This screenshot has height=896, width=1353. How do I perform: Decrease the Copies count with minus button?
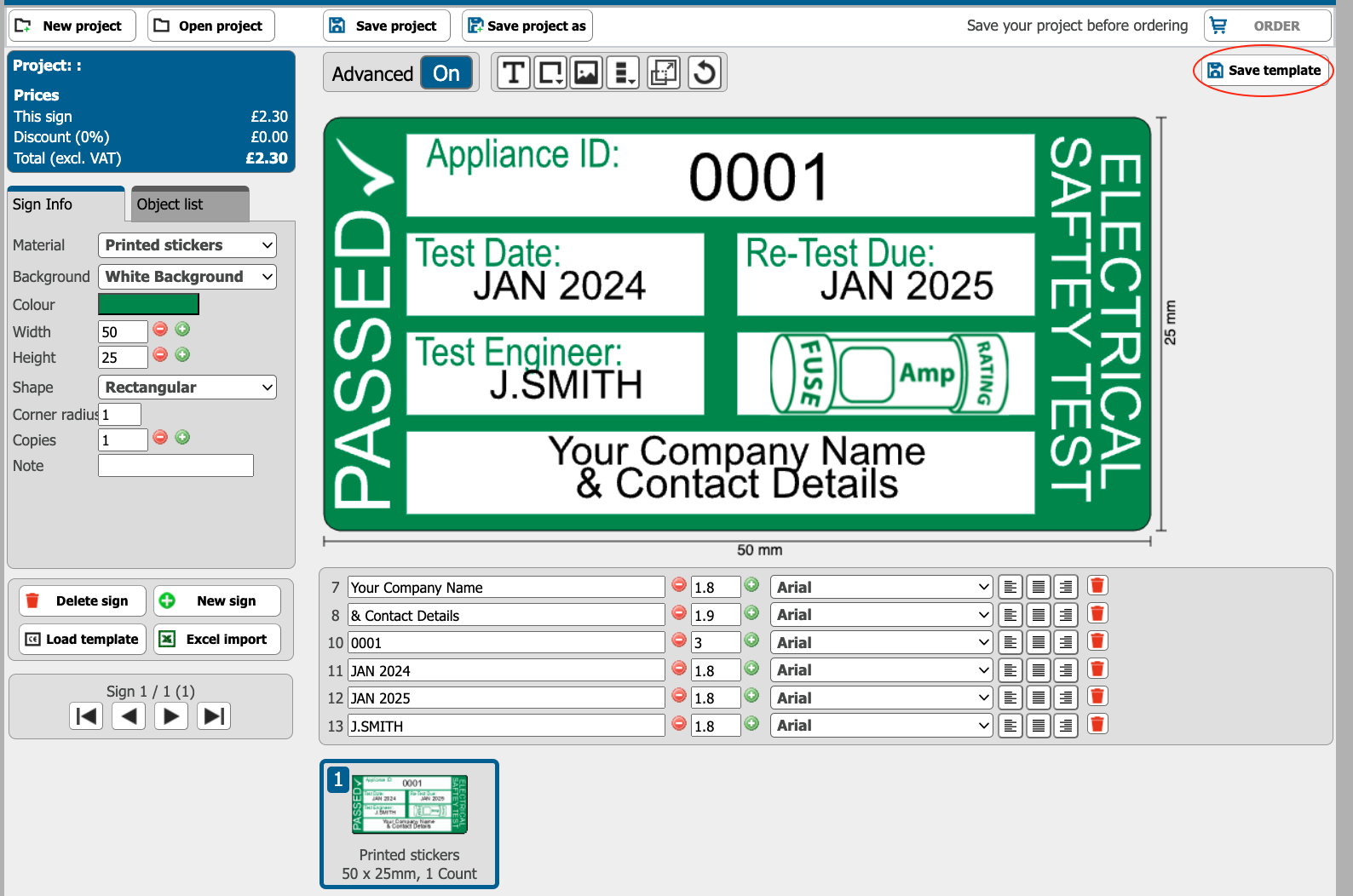point(160,438)
